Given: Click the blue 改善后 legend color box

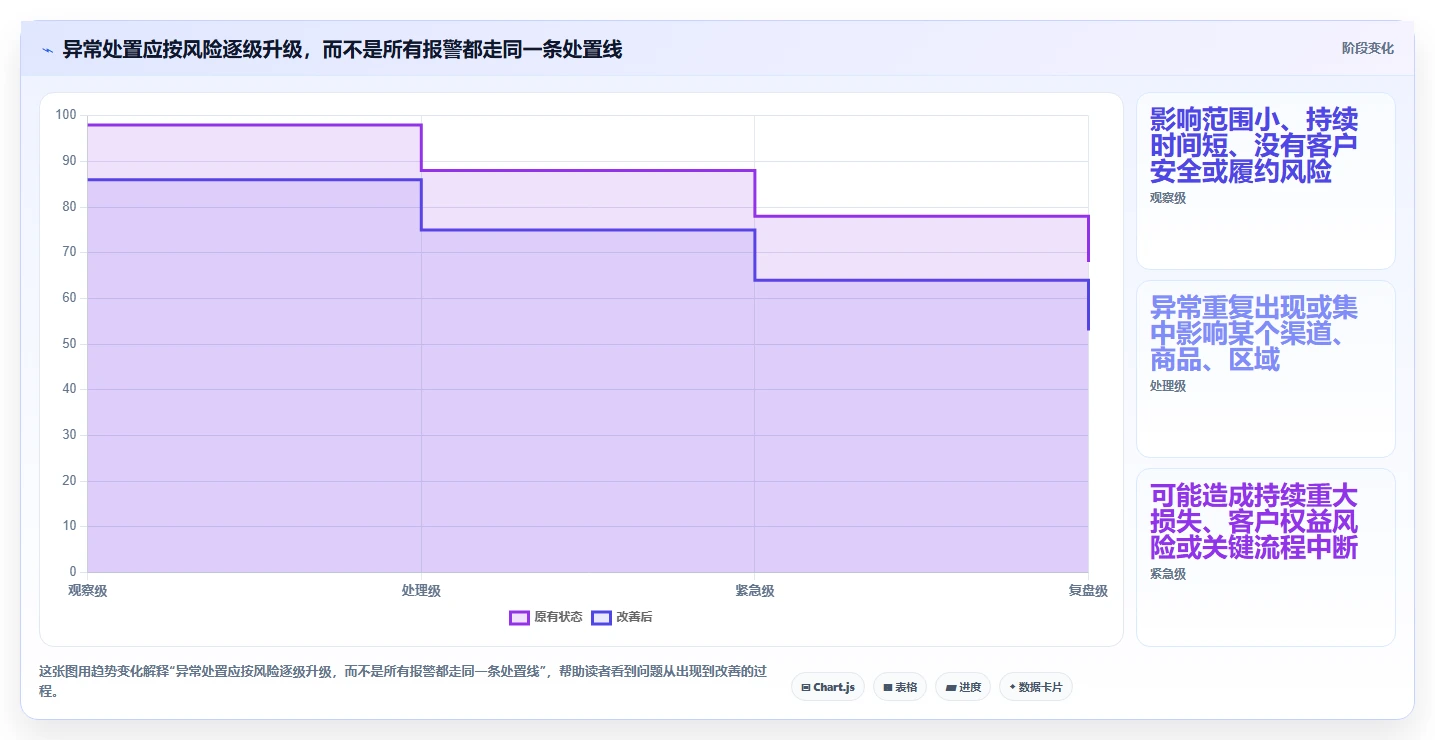Looking at the screenshot, I should pyautogui.click(x=601, y=617).
